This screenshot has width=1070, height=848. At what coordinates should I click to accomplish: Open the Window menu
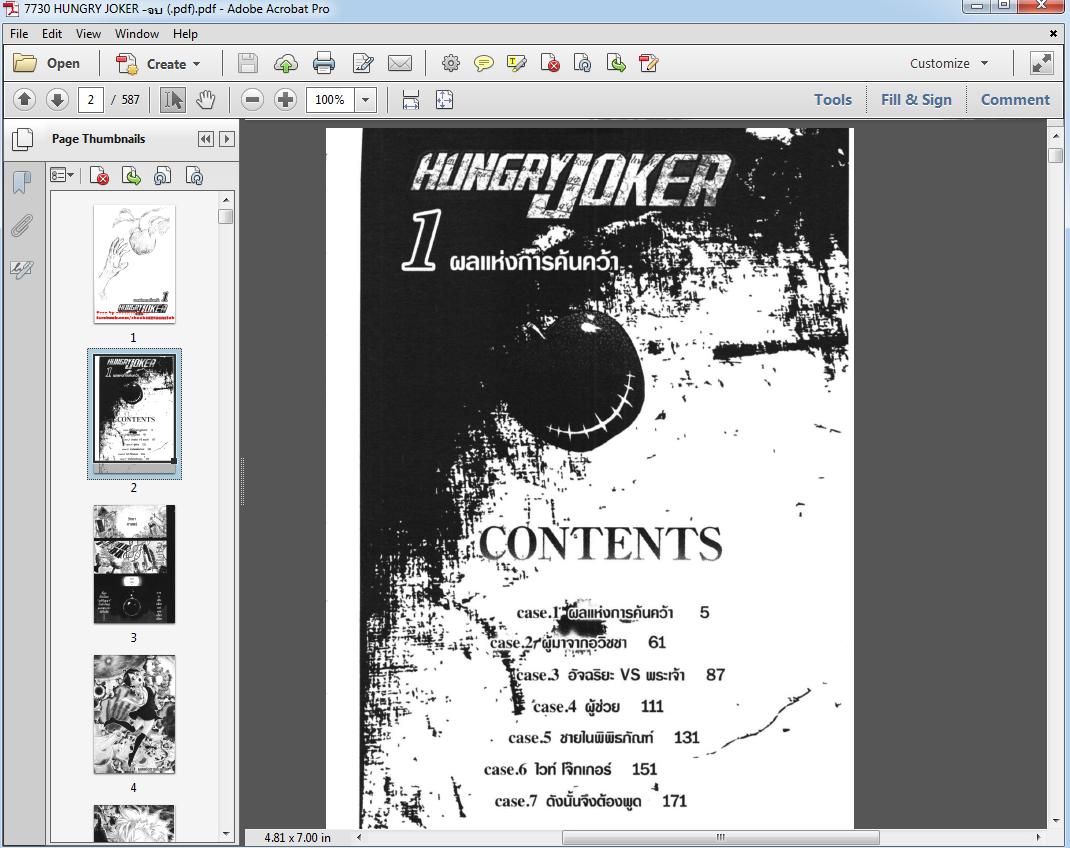[136, 33]
